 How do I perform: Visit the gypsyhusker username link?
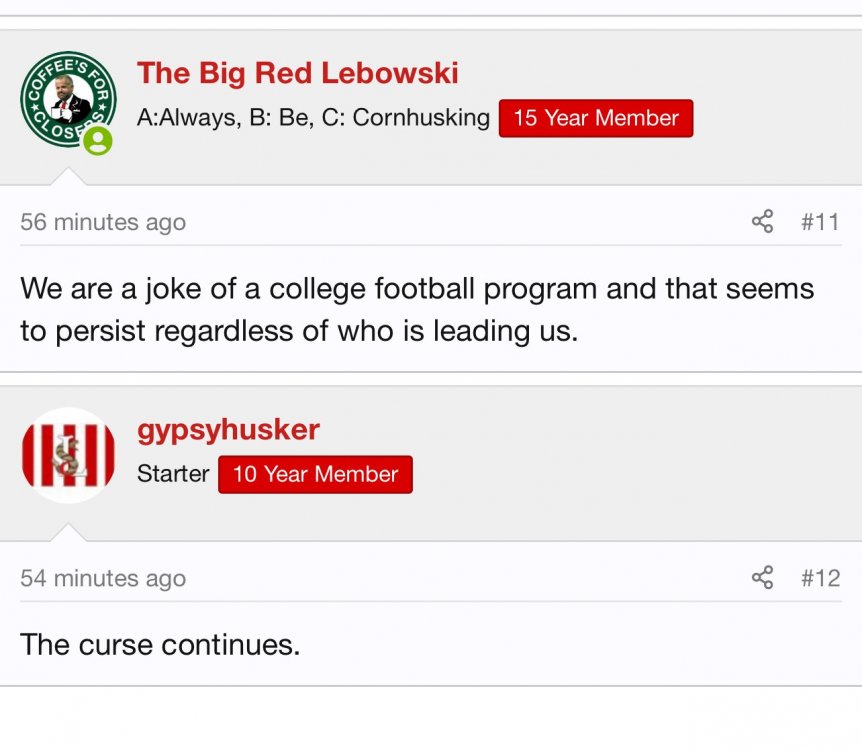click(x=228, y=430)
